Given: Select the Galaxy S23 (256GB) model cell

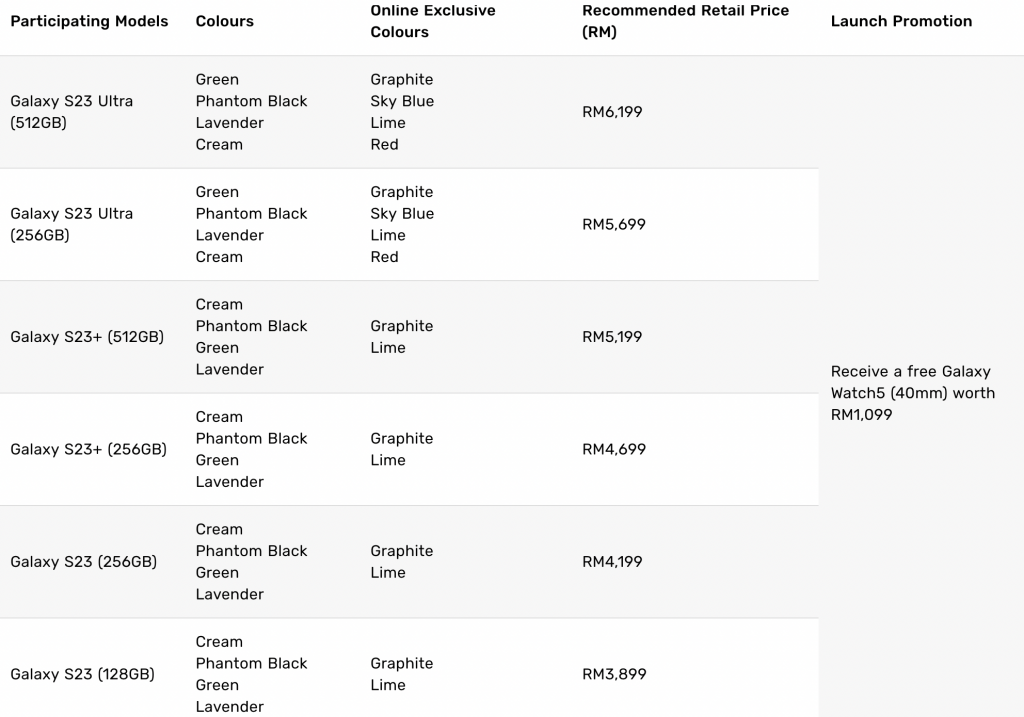Looking at the screenshot, I should (x=84, y=562).
